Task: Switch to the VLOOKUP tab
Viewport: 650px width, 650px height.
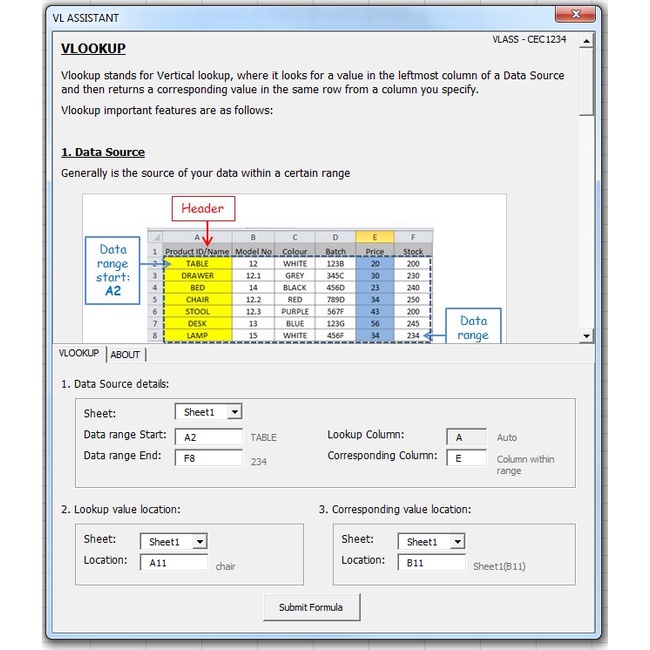Action: point(79,354)
